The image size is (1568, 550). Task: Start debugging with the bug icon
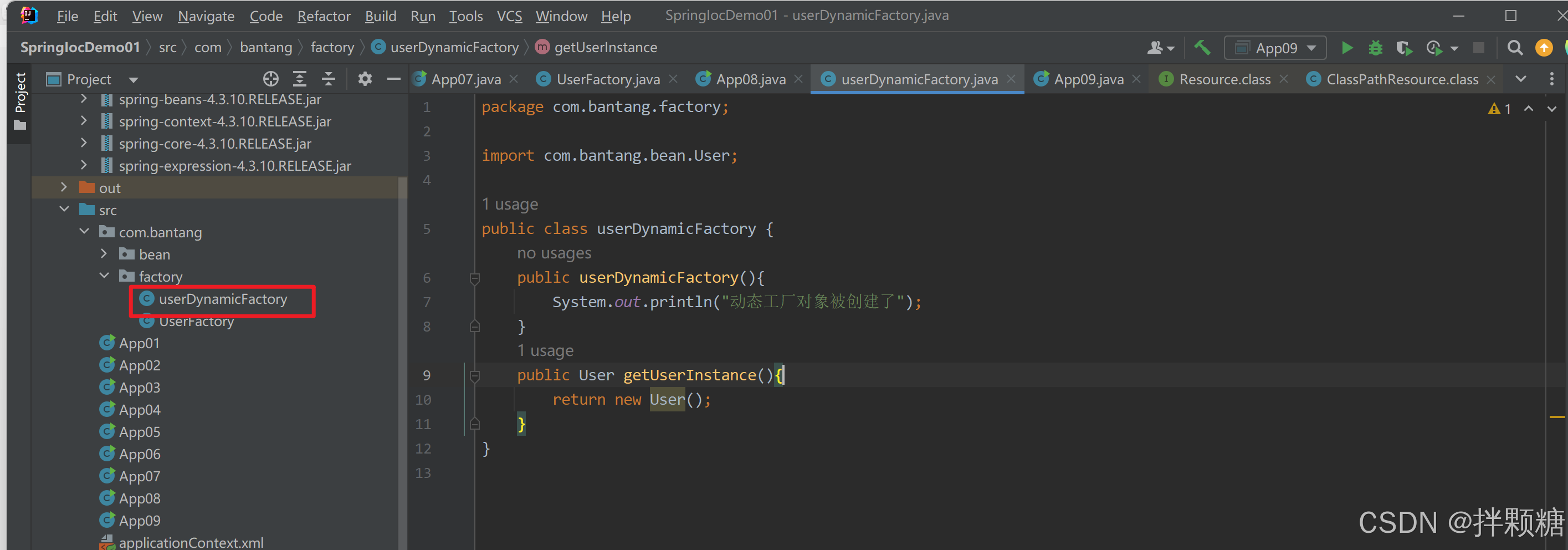pos(1376,48)
